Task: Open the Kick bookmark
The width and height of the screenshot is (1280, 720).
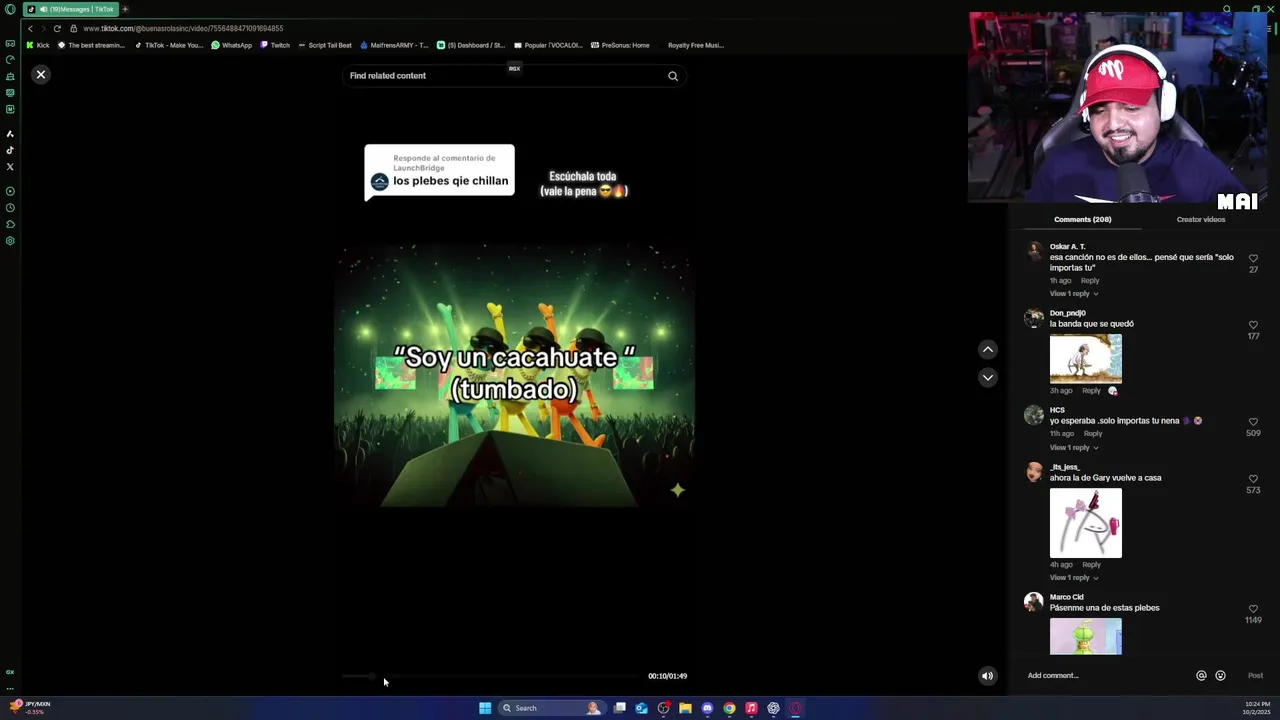Action: 38,45
